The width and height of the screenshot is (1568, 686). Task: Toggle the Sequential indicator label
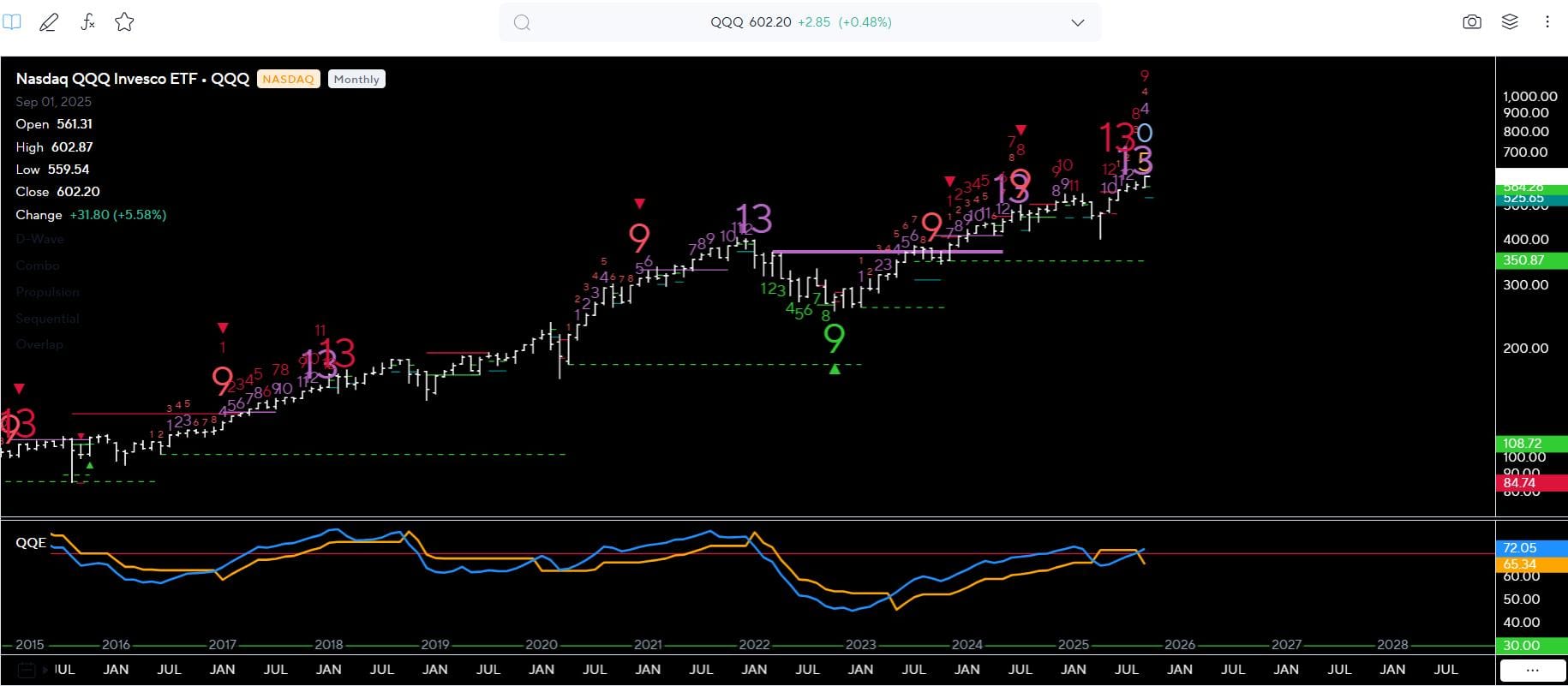point(47,319)
